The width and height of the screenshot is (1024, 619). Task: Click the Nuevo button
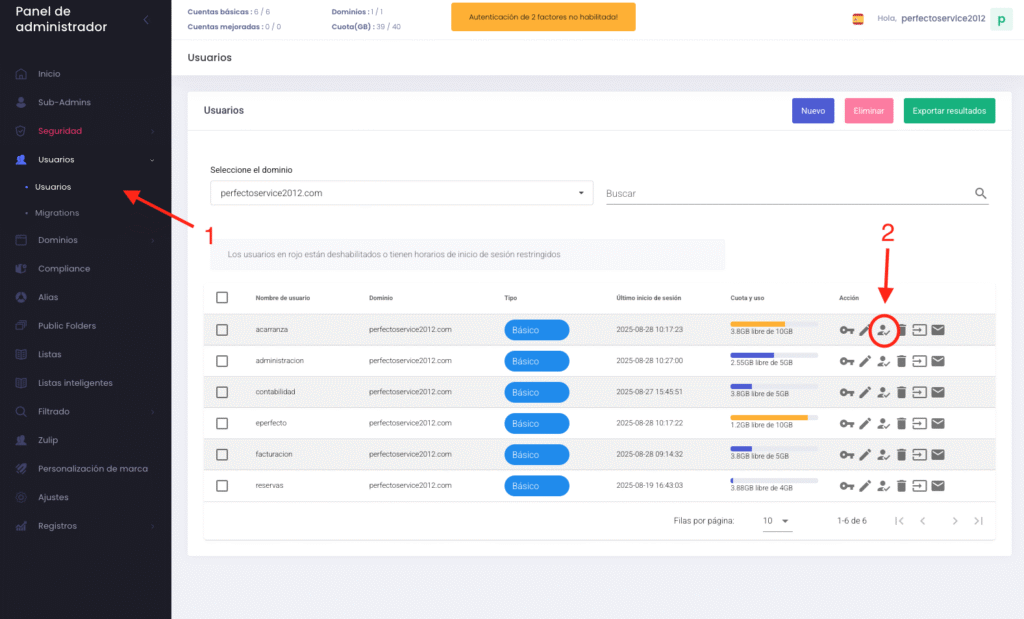click(x=812, y=111)
